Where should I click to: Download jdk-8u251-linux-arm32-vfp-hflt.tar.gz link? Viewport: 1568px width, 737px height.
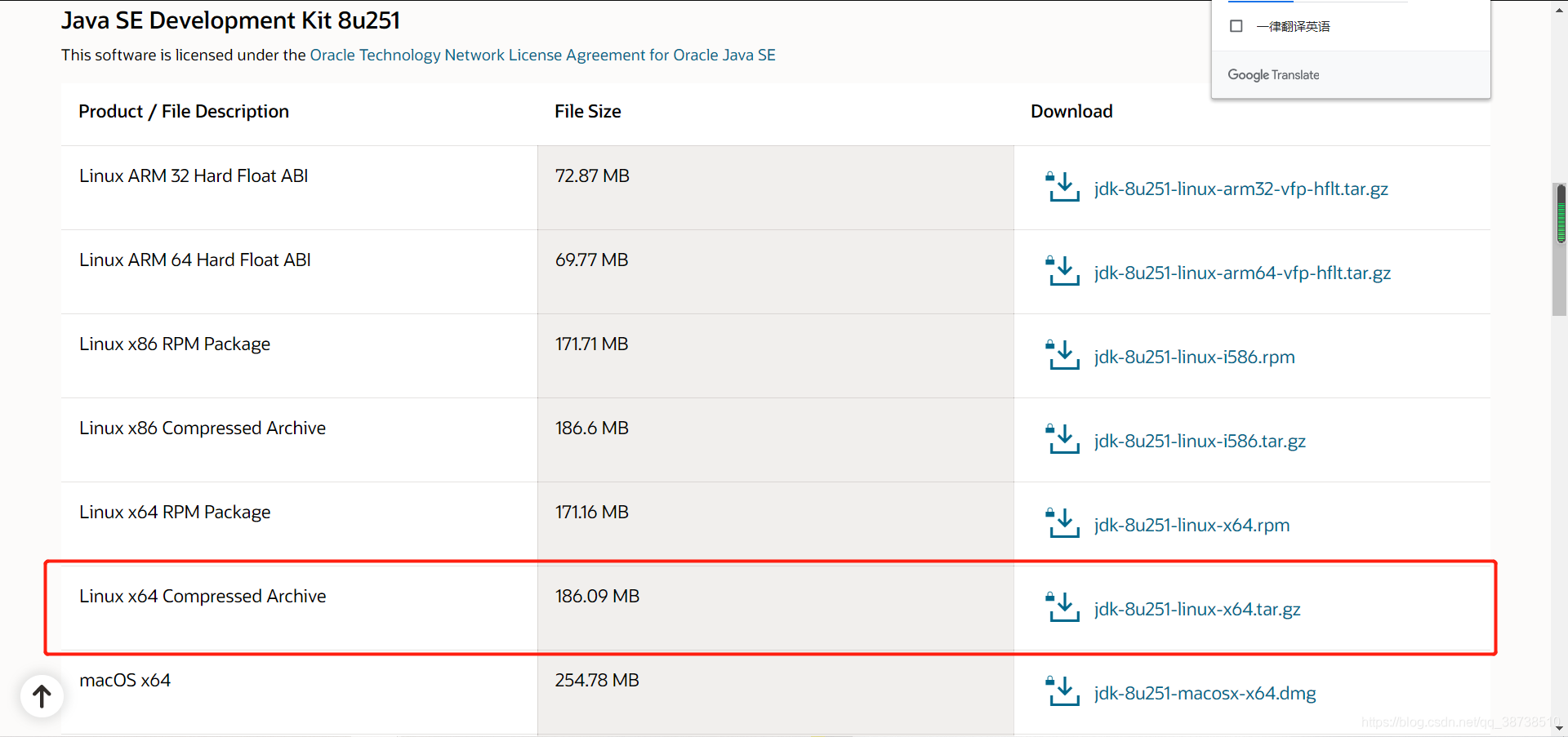click(x=1241, y=189)
